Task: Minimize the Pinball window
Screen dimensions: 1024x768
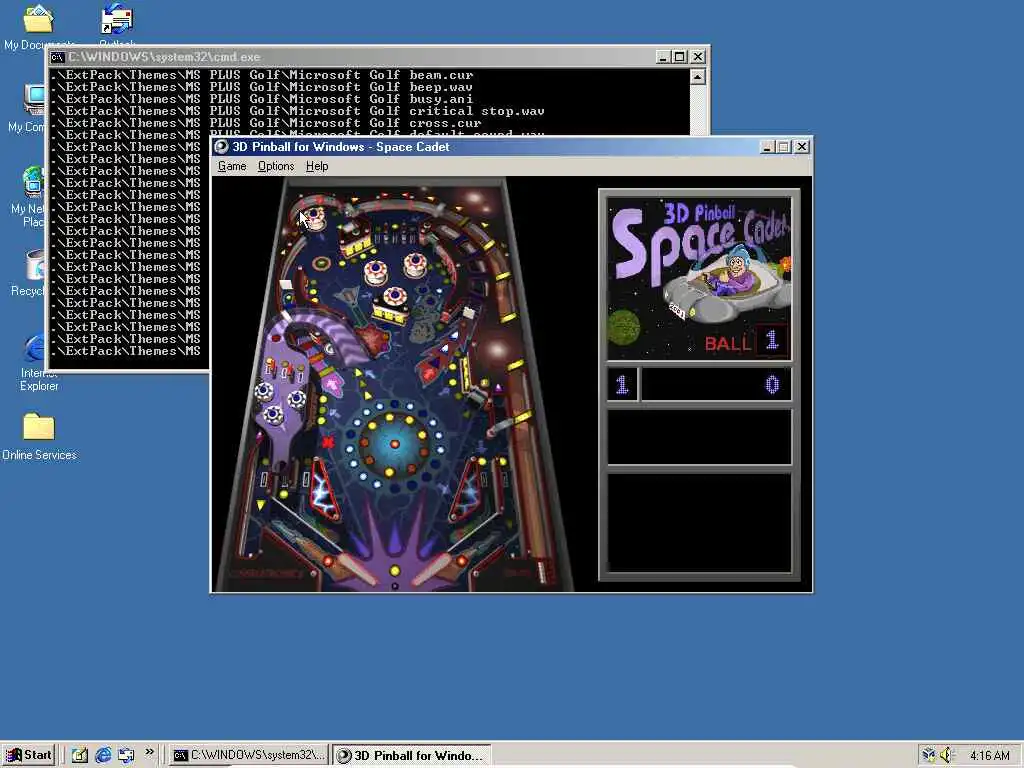Action: [767, 147]
